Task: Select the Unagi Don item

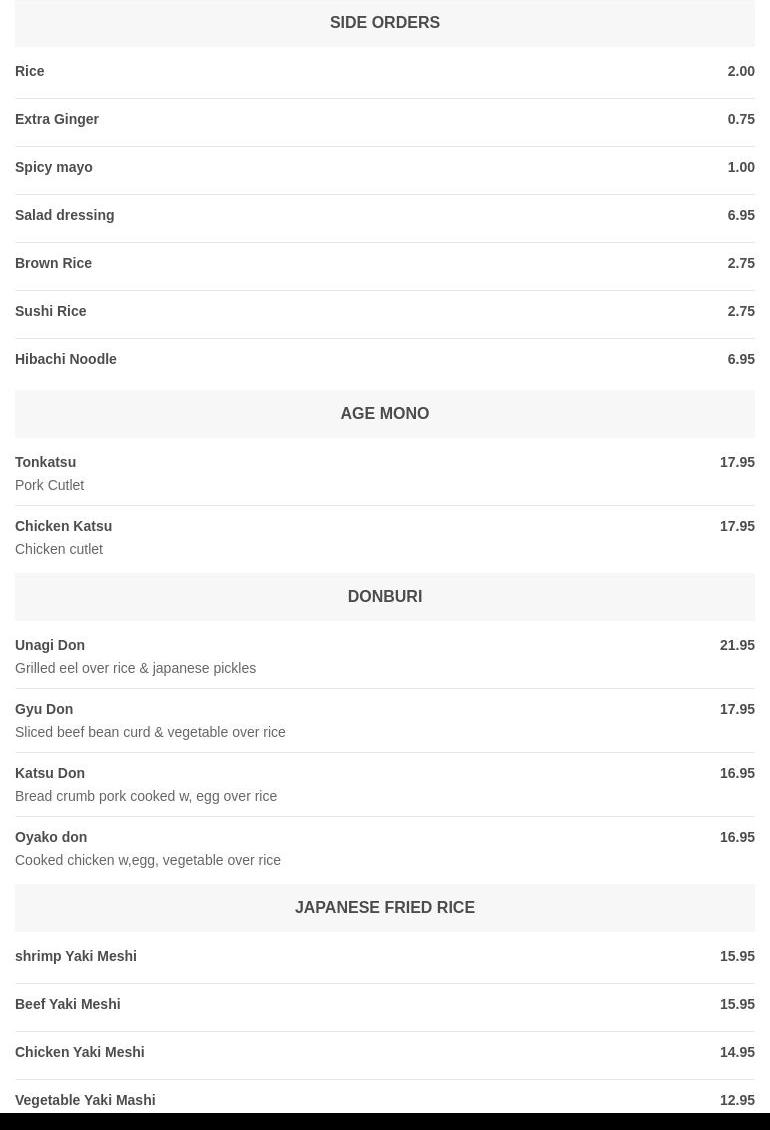Action: (x=50, y=645)
